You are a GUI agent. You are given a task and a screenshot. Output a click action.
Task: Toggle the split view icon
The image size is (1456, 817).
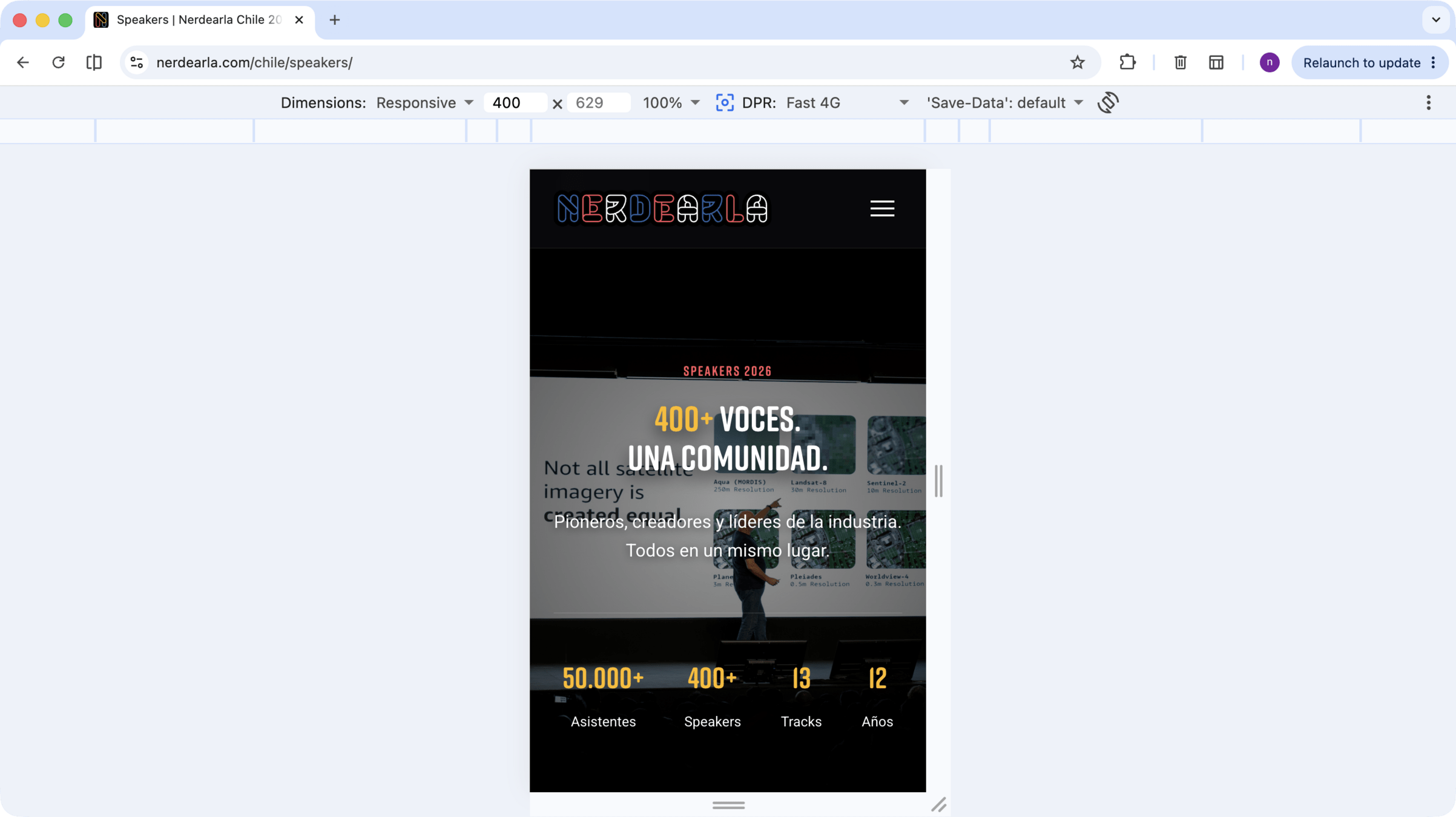click(94, 62)
